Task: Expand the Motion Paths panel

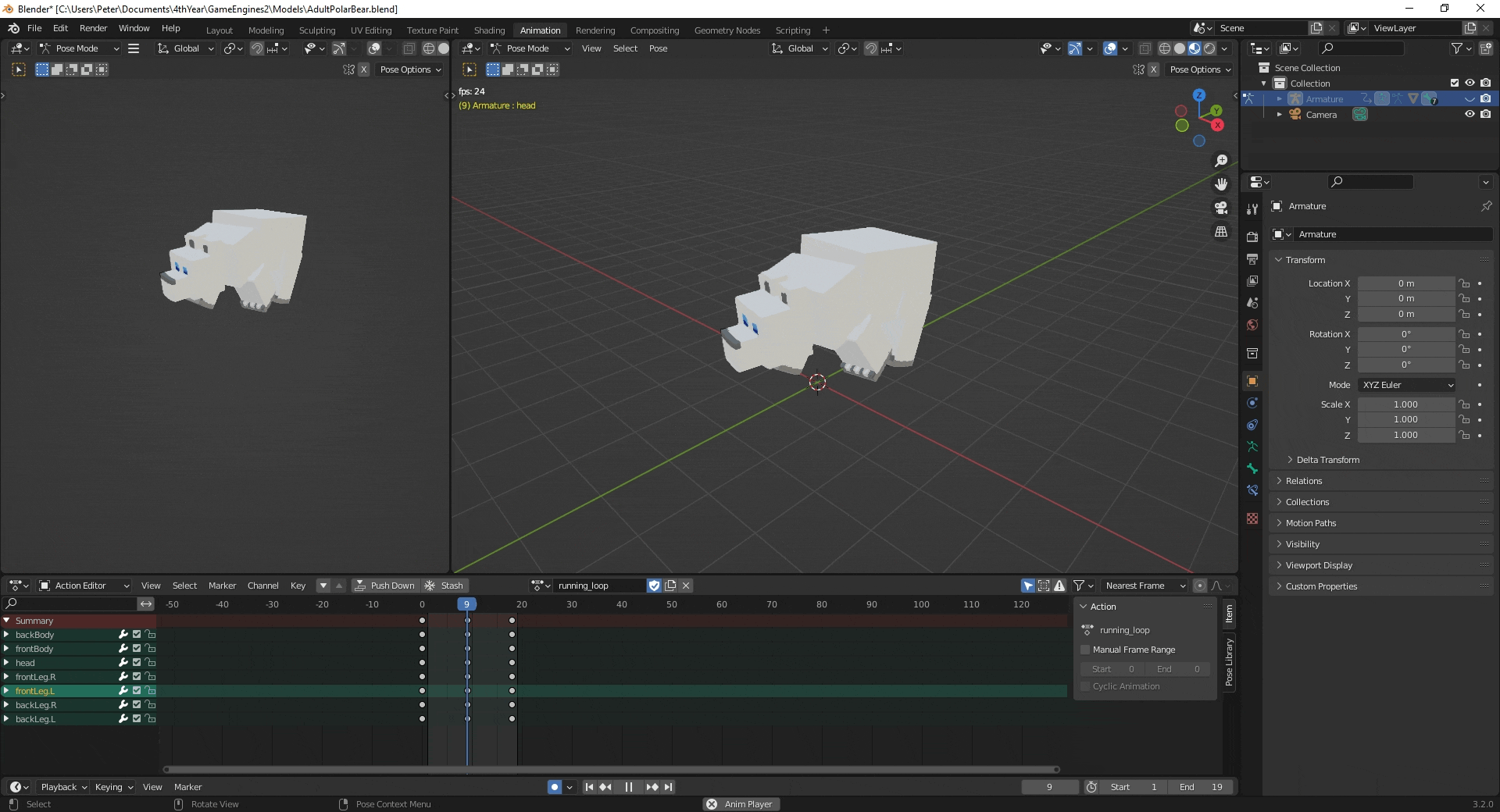Action: pos(1310,523)
